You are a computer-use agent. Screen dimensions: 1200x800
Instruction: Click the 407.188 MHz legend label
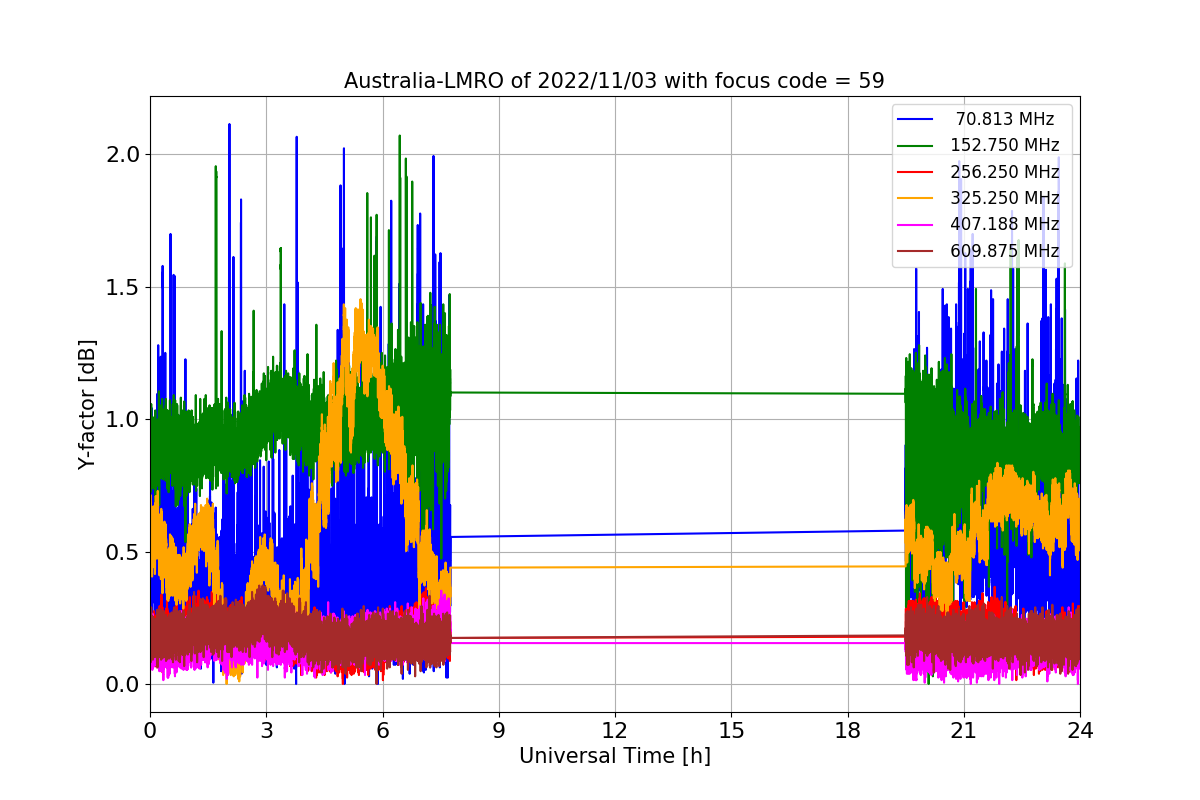click(1005, 224)
